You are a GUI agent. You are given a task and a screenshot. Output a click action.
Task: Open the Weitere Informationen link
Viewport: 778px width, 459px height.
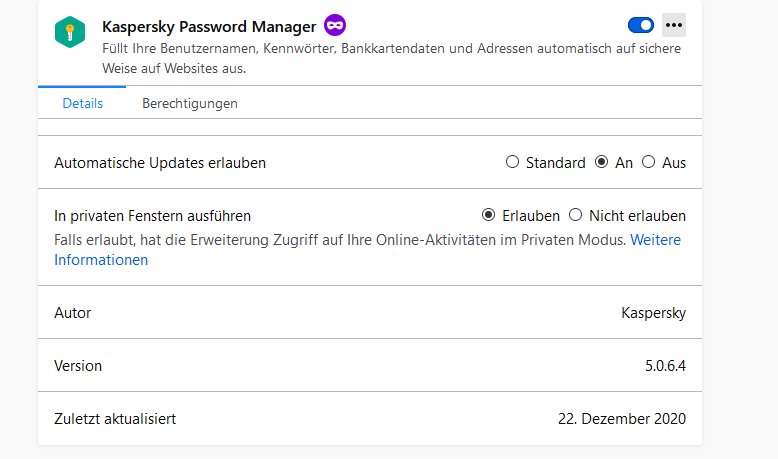click(x=101, y=260)
